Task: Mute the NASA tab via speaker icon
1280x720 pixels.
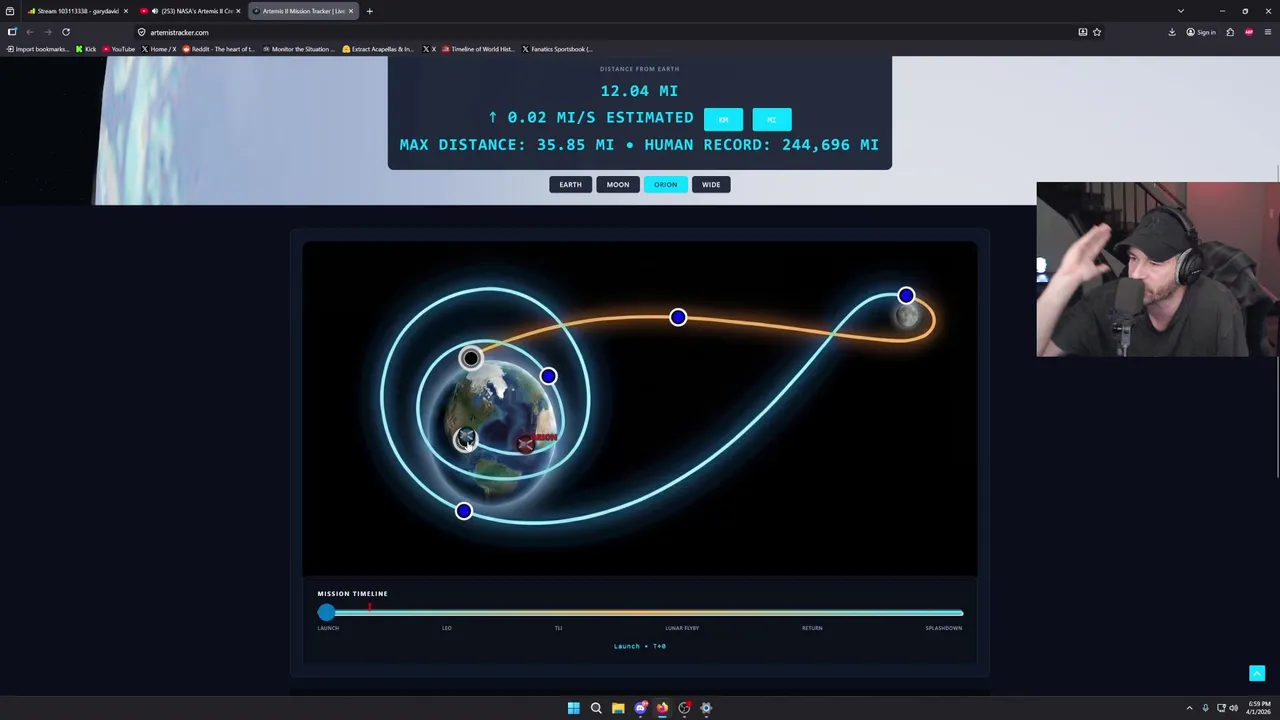Action: pos(155,11)
